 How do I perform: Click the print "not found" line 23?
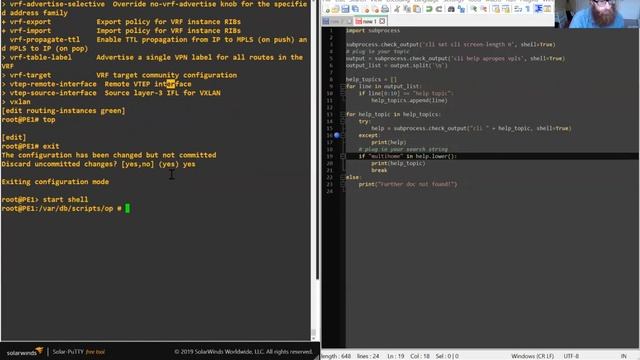tap(408, 184)
